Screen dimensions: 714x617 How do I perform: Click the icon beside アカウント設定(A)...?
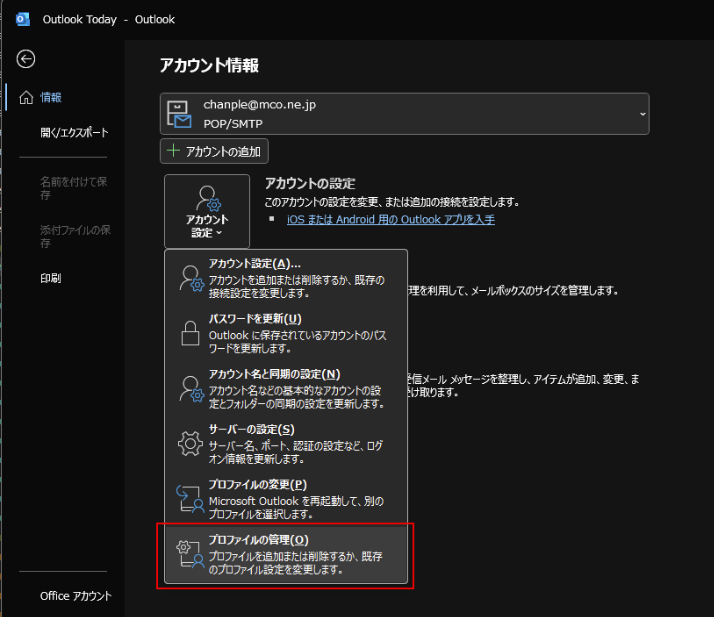191,278
